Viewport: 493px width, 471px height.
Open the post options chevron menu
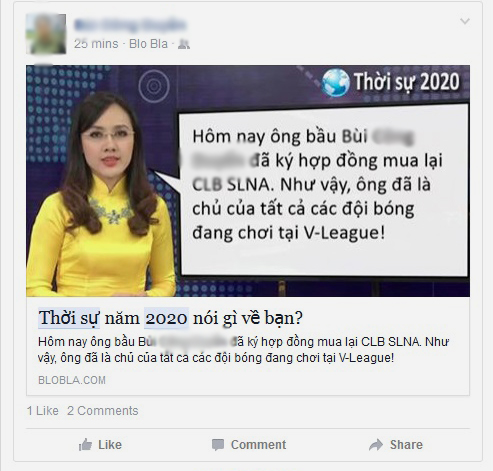tap(465, 21)
